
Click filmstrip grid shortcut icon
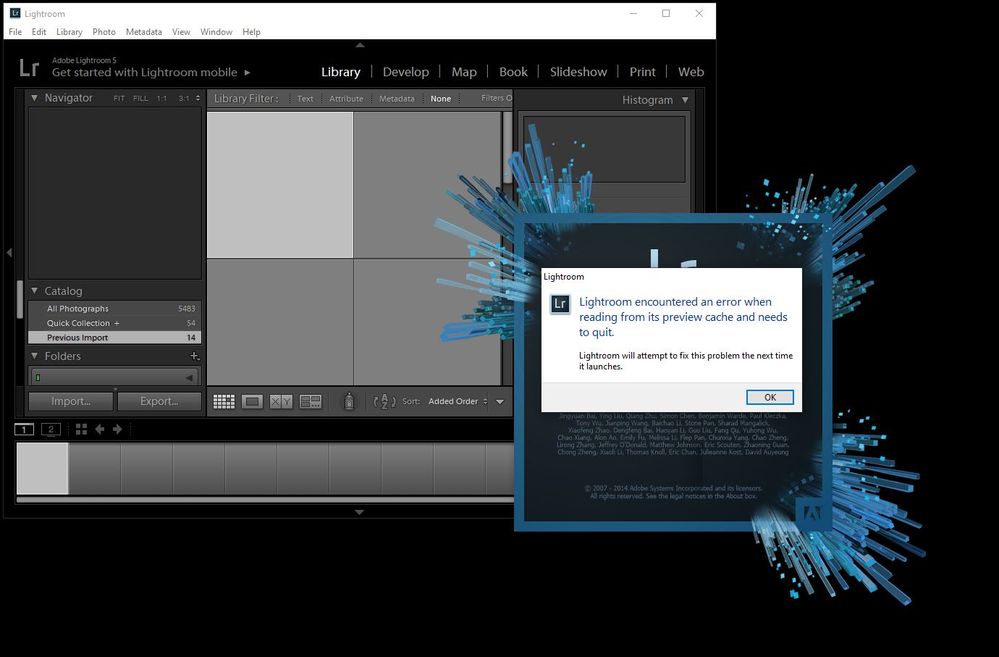tap(81, 430)
